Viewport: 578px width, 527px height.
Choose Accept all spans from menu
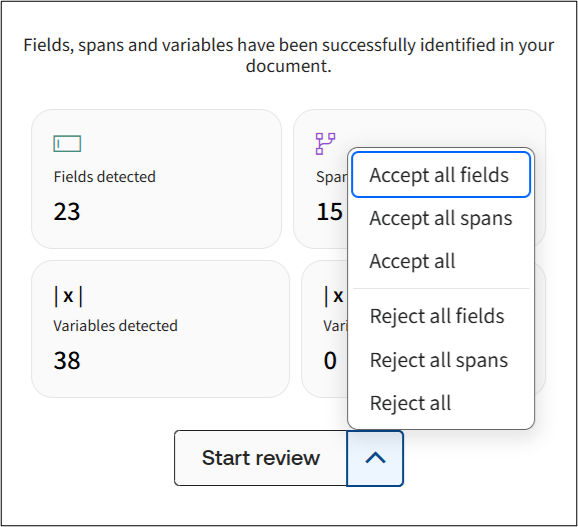pyautogui.click(x=441, y=218)
